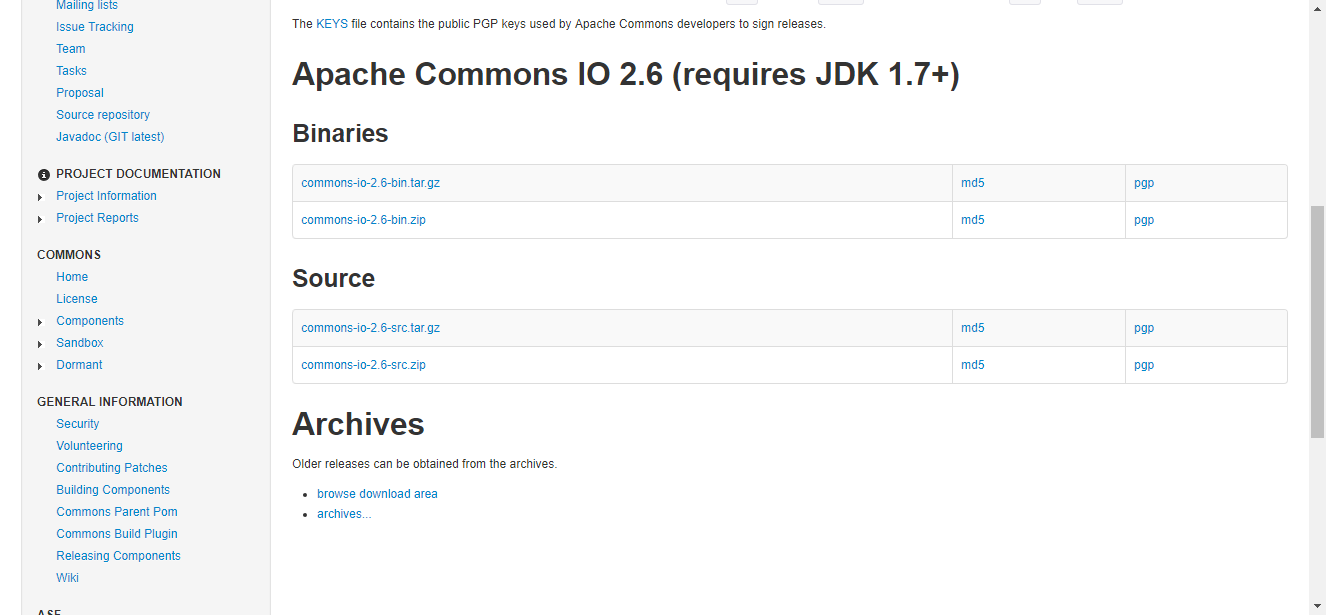Viewport: 1326px width, 615px height.
Task: Download commons-io-2.6-bin.tar.gz
Action: coord(371,183)
